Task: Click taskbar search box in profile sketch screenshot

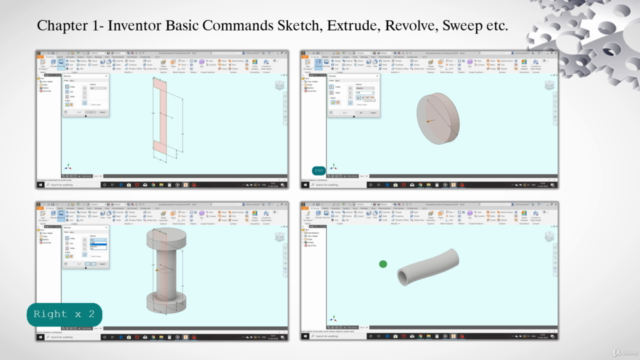Action: pos(73,185)
